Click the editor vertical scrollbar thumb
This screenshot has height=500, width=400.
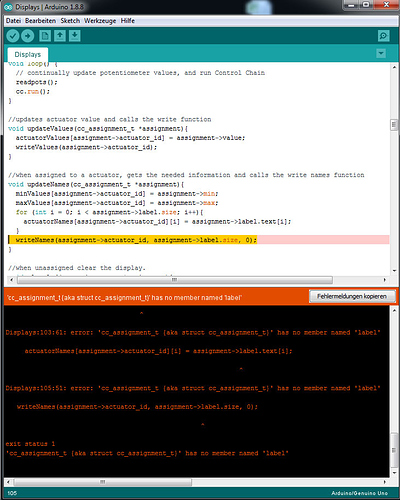394,125
